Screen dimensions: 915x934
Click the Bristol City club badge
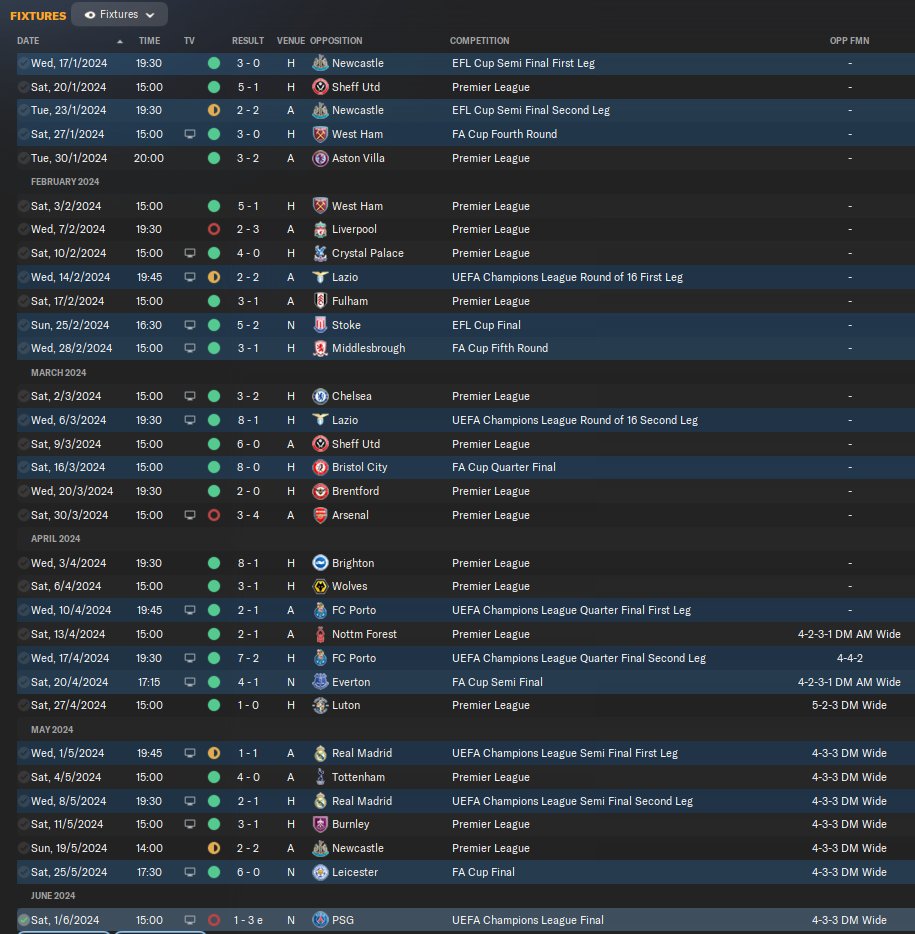coord(320,468)
